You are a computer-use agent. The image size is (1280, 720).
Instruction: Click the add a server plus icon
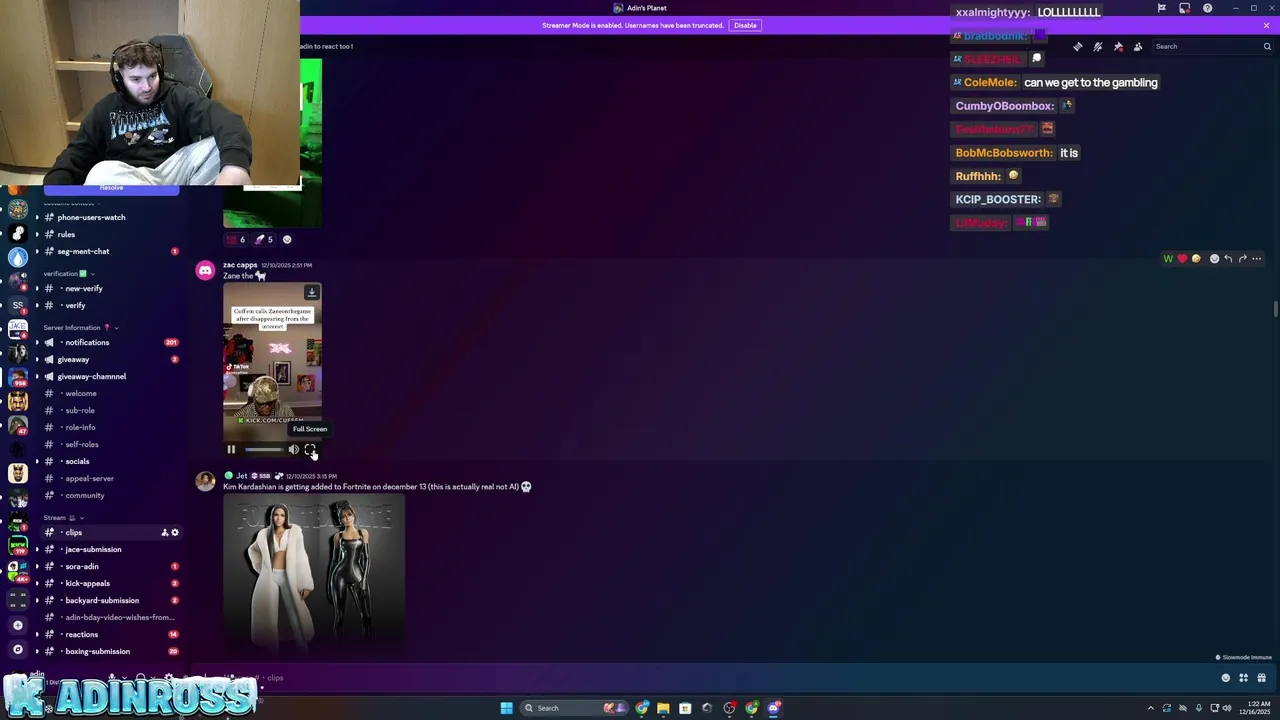(17, 625)
